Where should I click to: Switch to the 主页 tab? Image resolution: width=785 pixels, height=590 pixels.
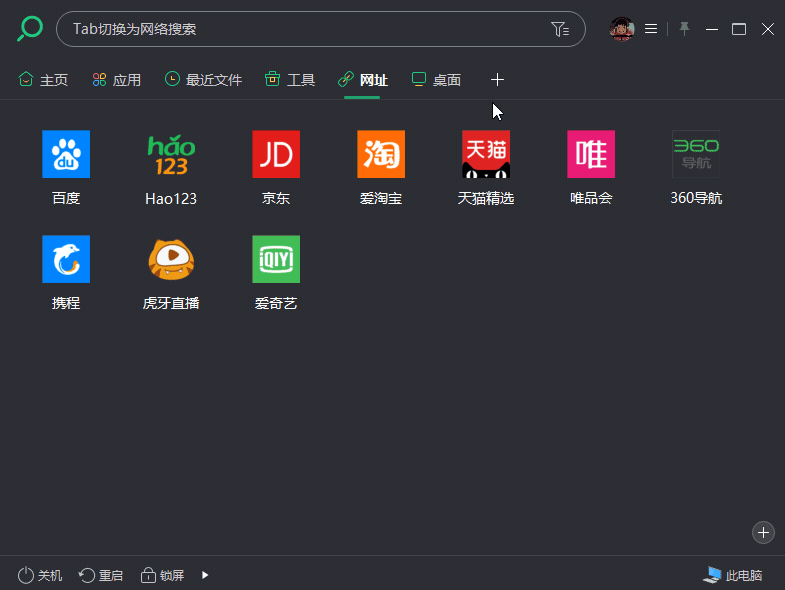pos(43,80)
